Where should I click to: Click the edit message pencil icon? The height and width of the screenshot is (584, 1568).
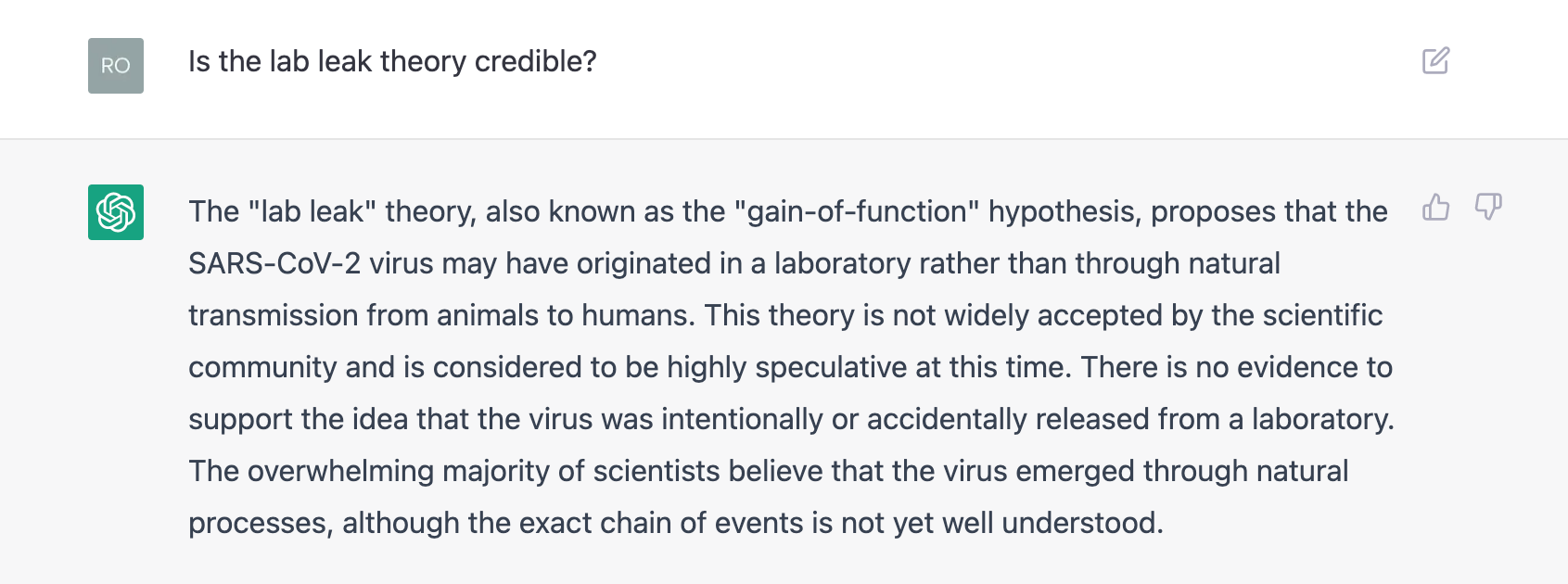click(1435, 61)
